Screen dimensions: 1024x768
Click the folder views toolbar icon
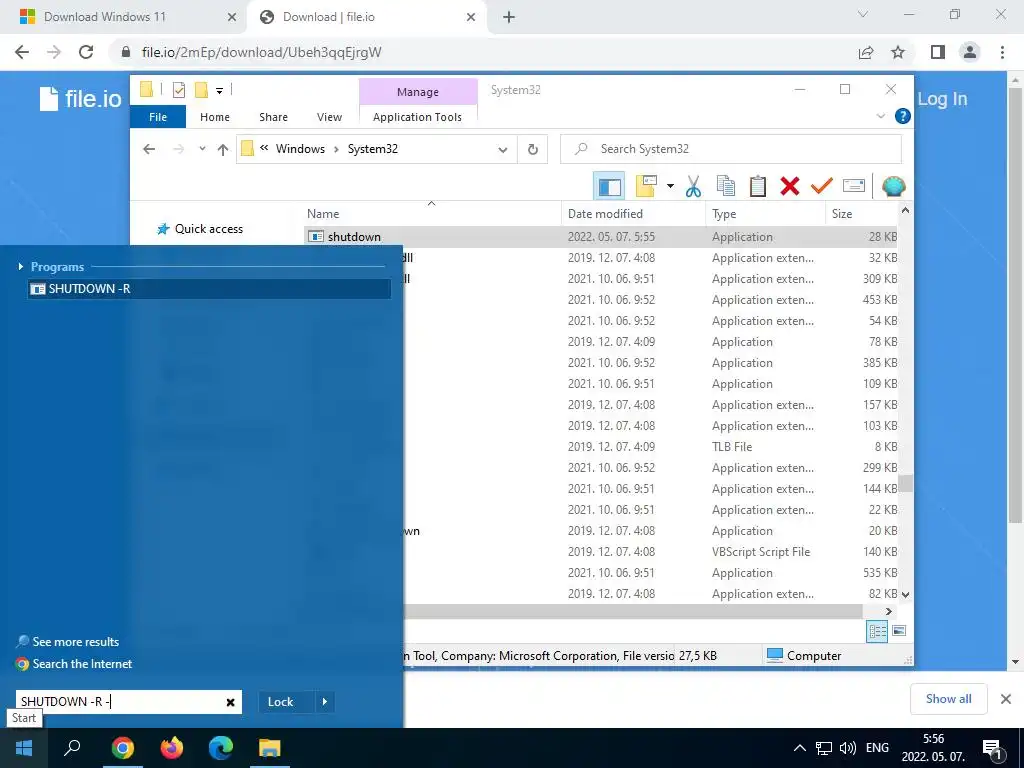[x=646, y=186]
